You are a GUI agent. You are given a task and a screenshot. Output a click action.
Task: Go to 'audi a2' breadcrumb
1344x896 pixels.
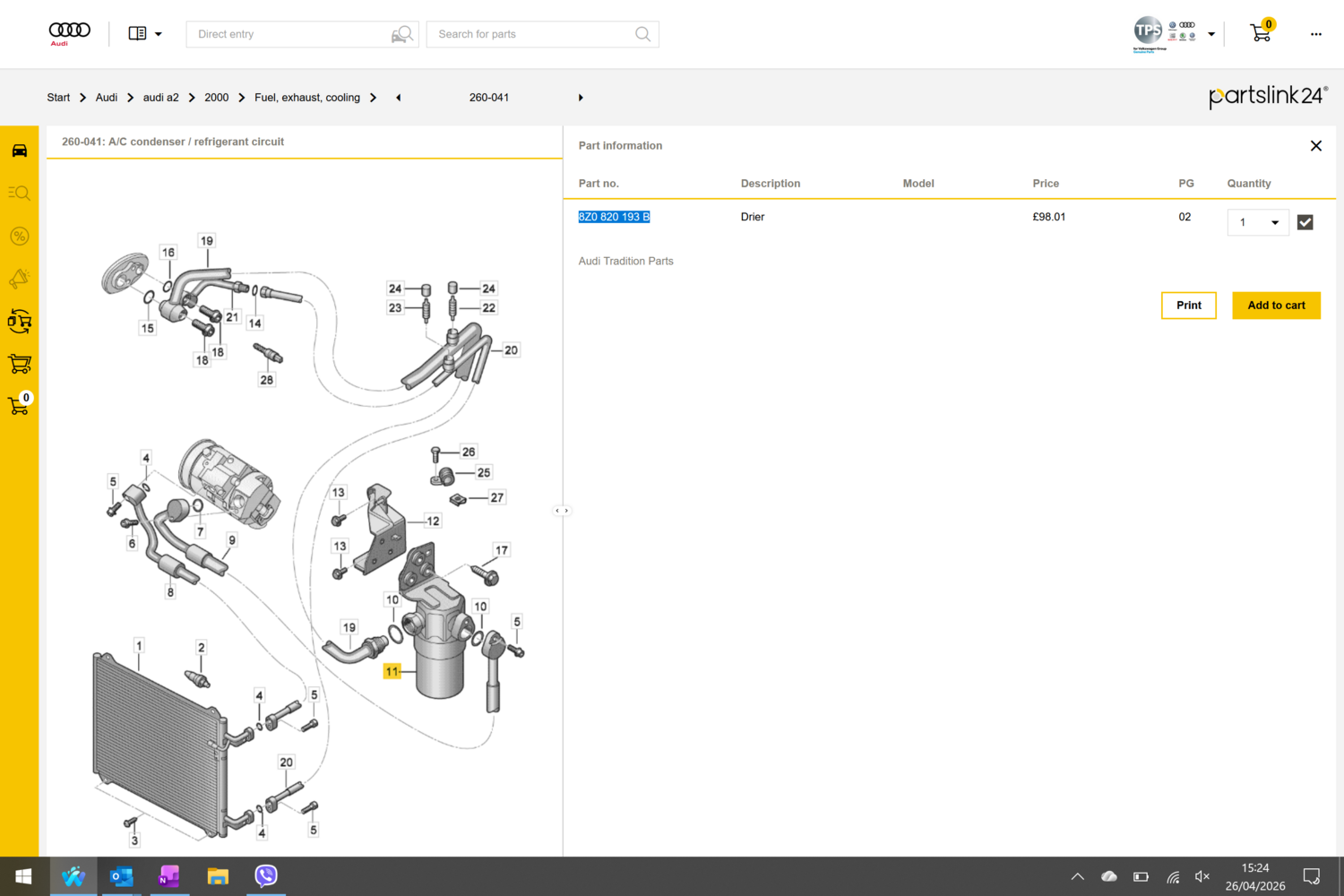[160, 98]
